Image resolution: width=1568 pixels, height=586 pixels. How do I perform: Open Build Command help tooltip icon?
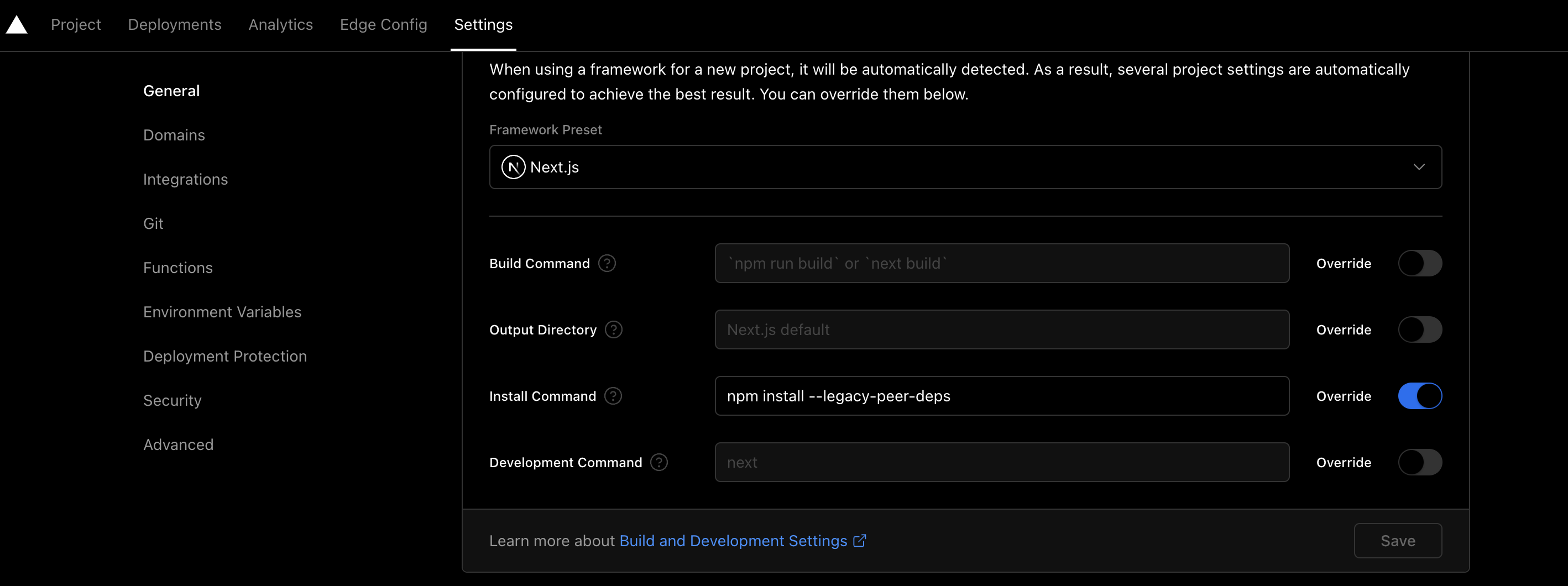[x=607, y=263]
